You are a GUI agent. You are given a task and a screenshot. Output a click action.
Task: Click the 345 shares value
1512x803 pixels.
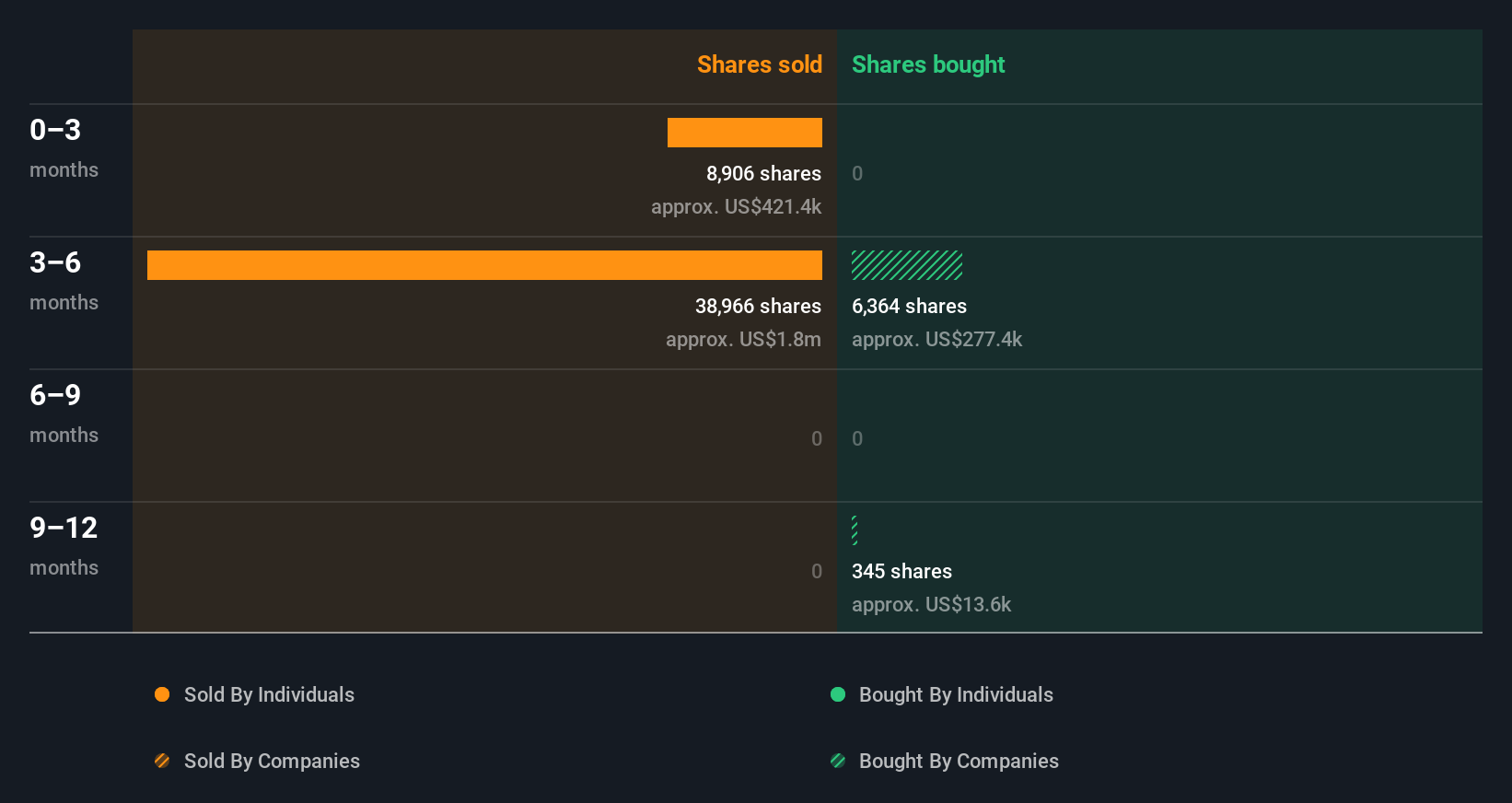pyautogui.click(x=901, y=571)
